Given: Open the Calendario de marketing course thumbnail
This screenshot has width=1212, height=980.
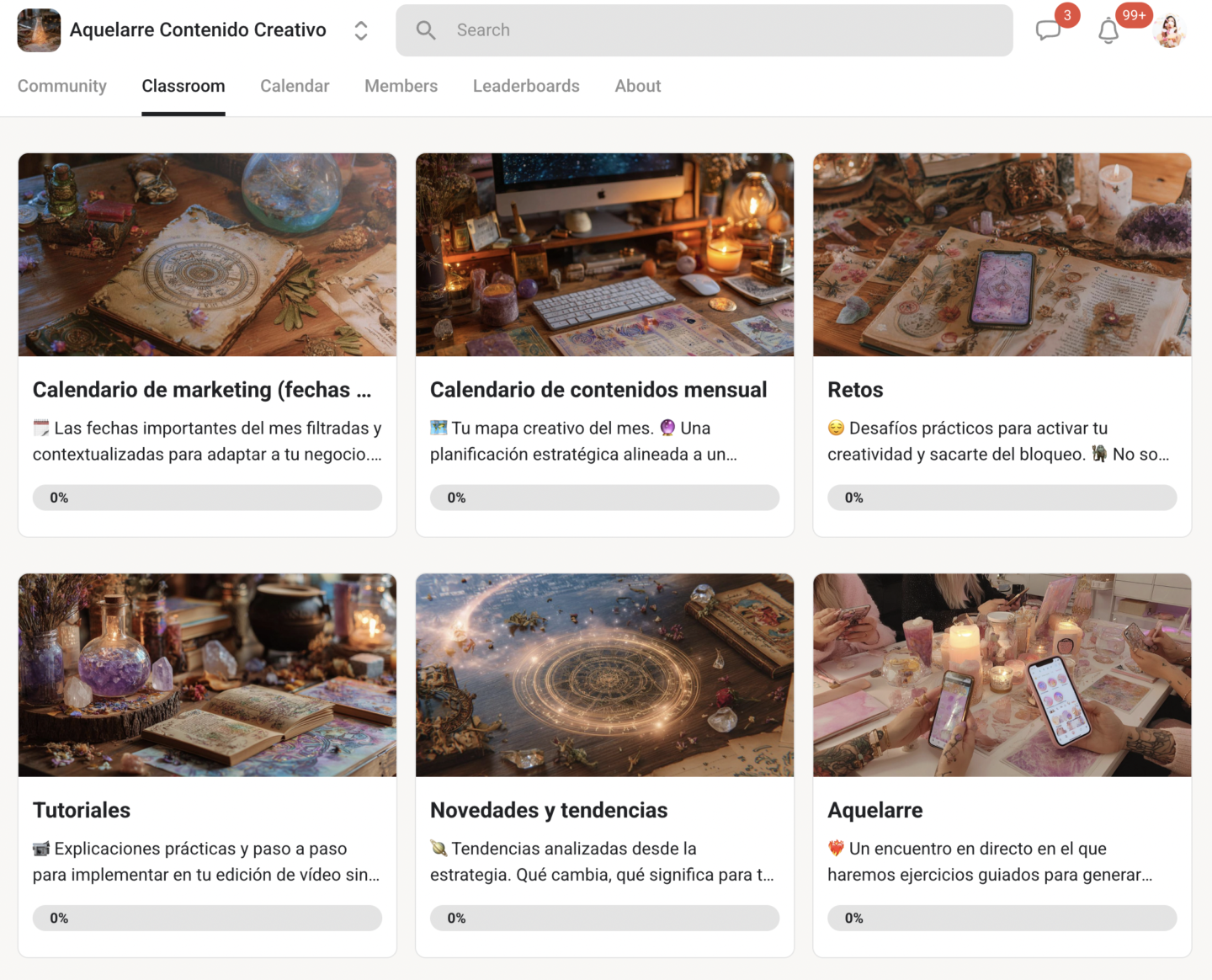Looking at the screenshot, I should coord(207,254).
